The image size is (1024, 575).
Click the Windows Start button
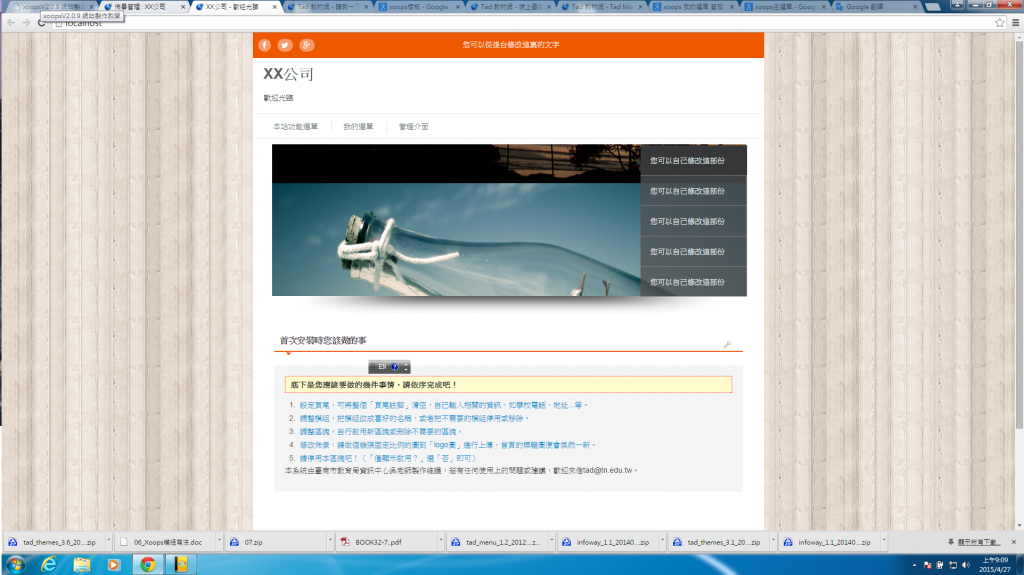[x=16, y=565]
